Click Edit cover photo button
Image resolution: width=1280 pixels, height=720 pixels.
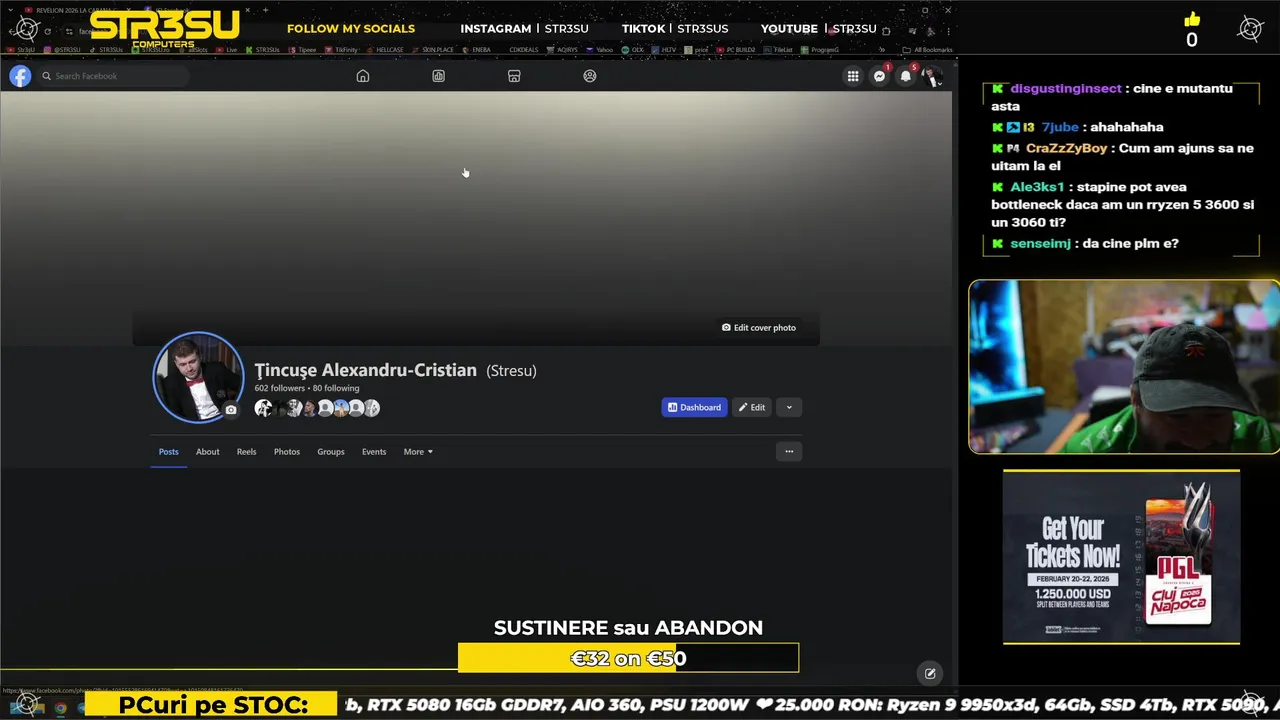point(759,328)
